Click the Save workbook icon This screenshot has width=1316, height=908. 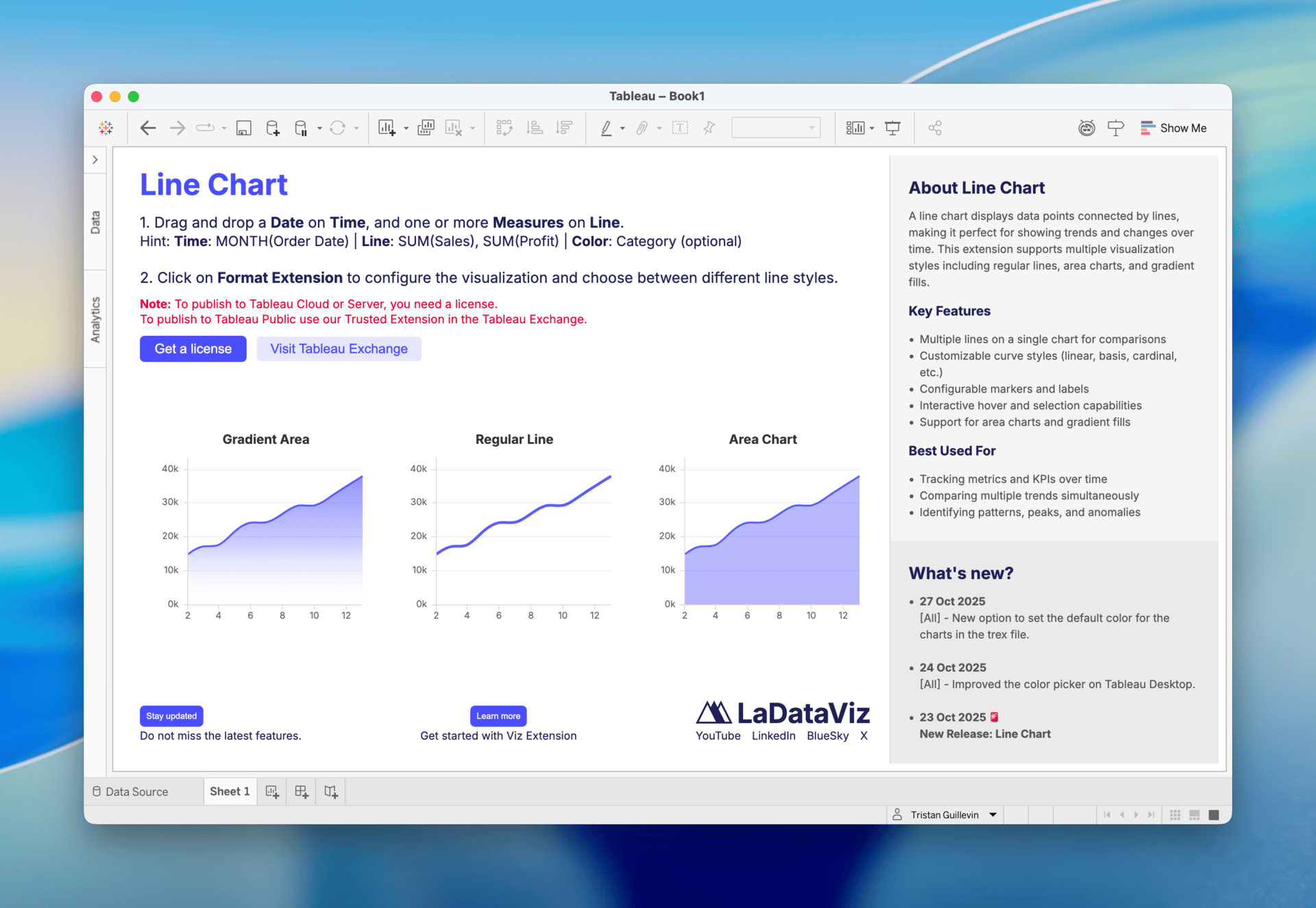pyautogui.click(x=243, y=127)
